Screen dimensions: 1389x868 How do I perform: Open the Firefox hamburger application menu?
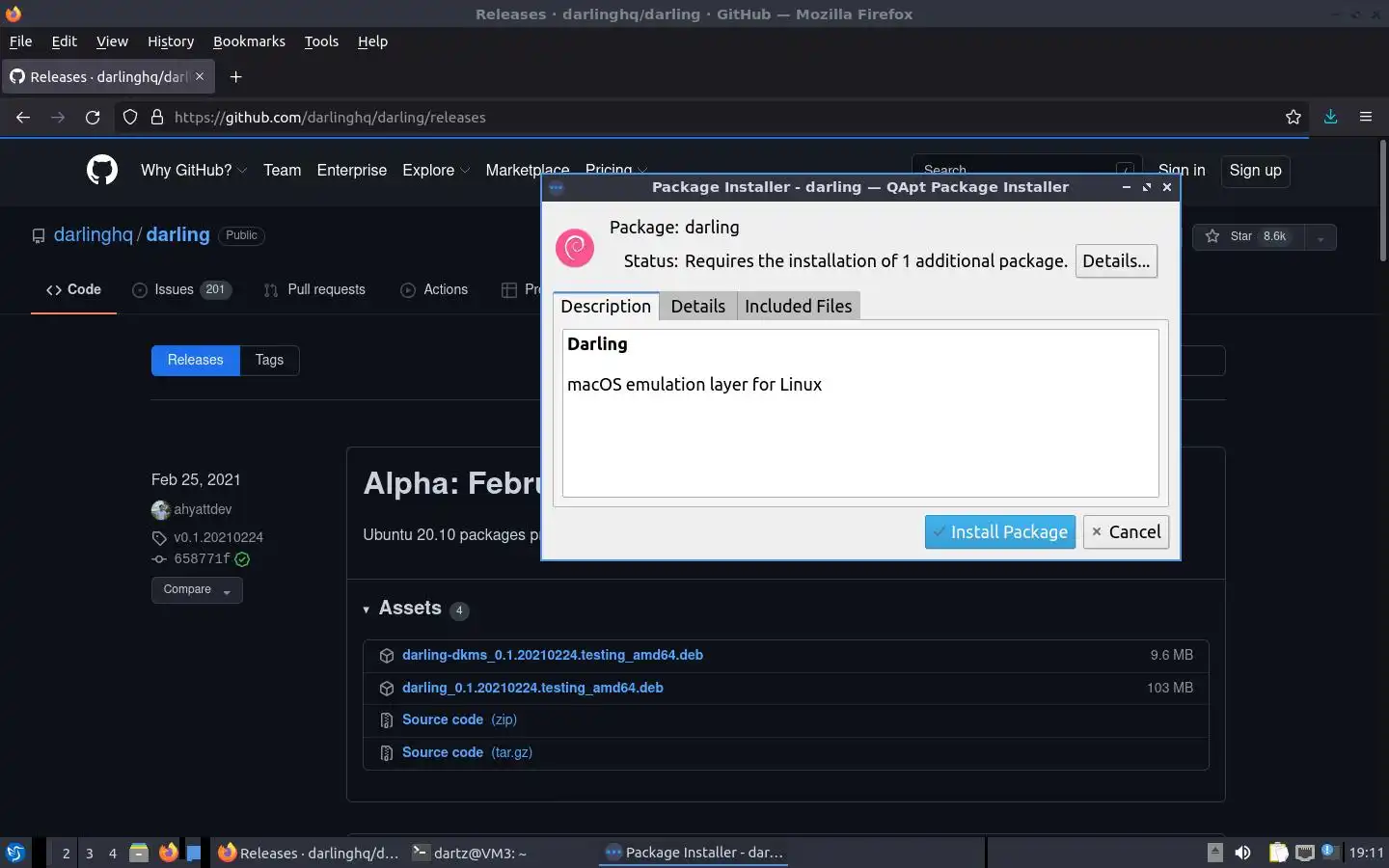pos(1366,117)
